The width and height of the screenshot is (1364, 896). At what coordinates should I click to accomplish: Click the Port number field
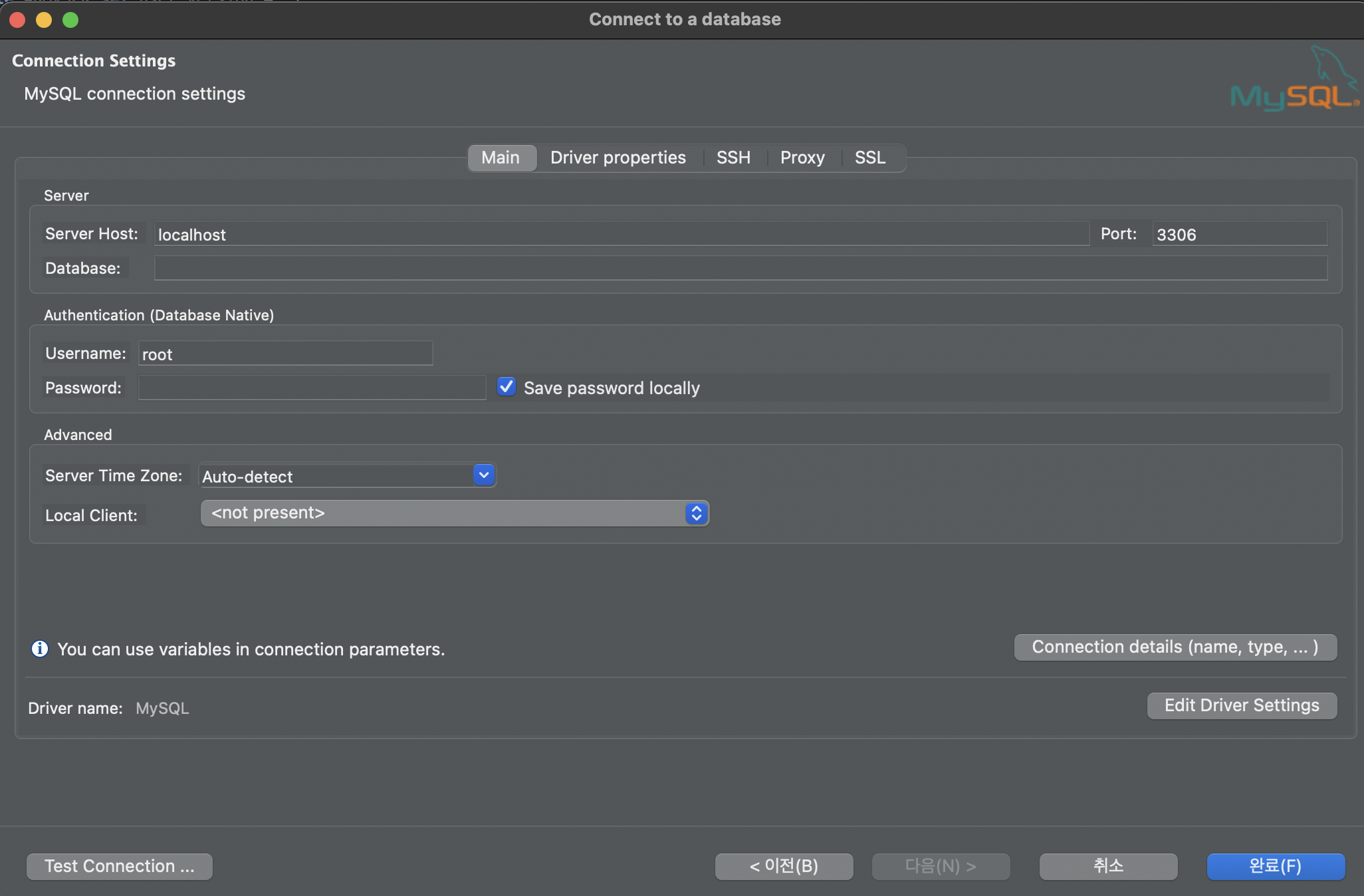click(1239, 234)
